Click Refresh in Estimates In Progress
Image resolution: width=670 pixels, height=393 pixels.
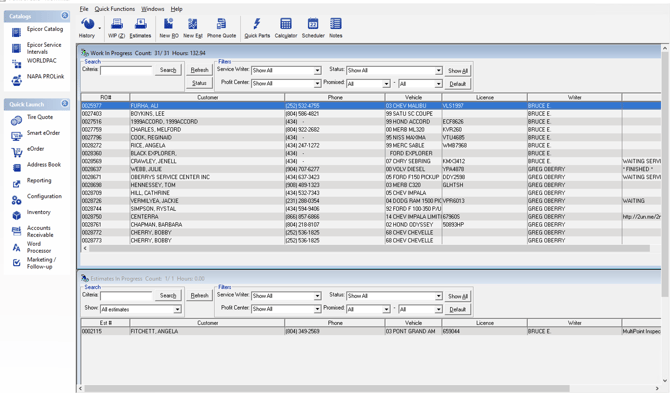200,296
